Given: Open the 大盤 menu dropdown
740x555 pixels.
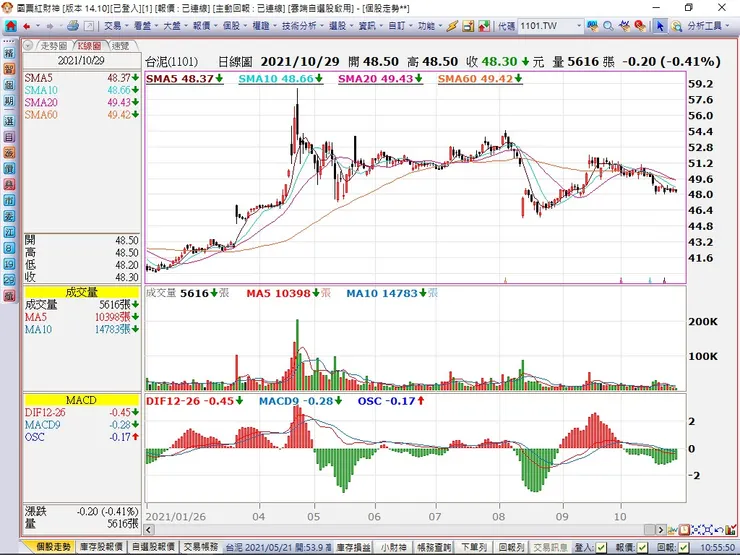Looking at the screenshot, I should (175, 26).
